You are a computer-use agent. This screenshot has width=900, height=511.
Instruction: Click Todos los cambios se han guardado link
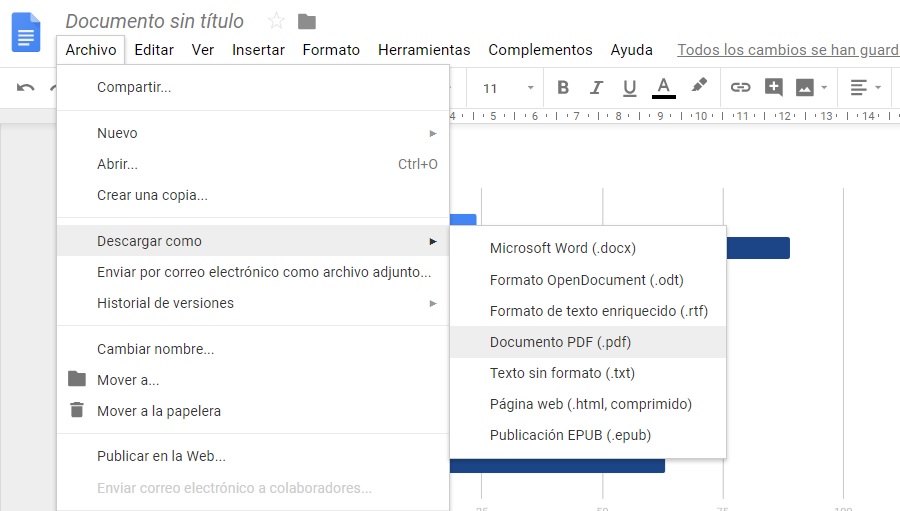click(787, 49)
